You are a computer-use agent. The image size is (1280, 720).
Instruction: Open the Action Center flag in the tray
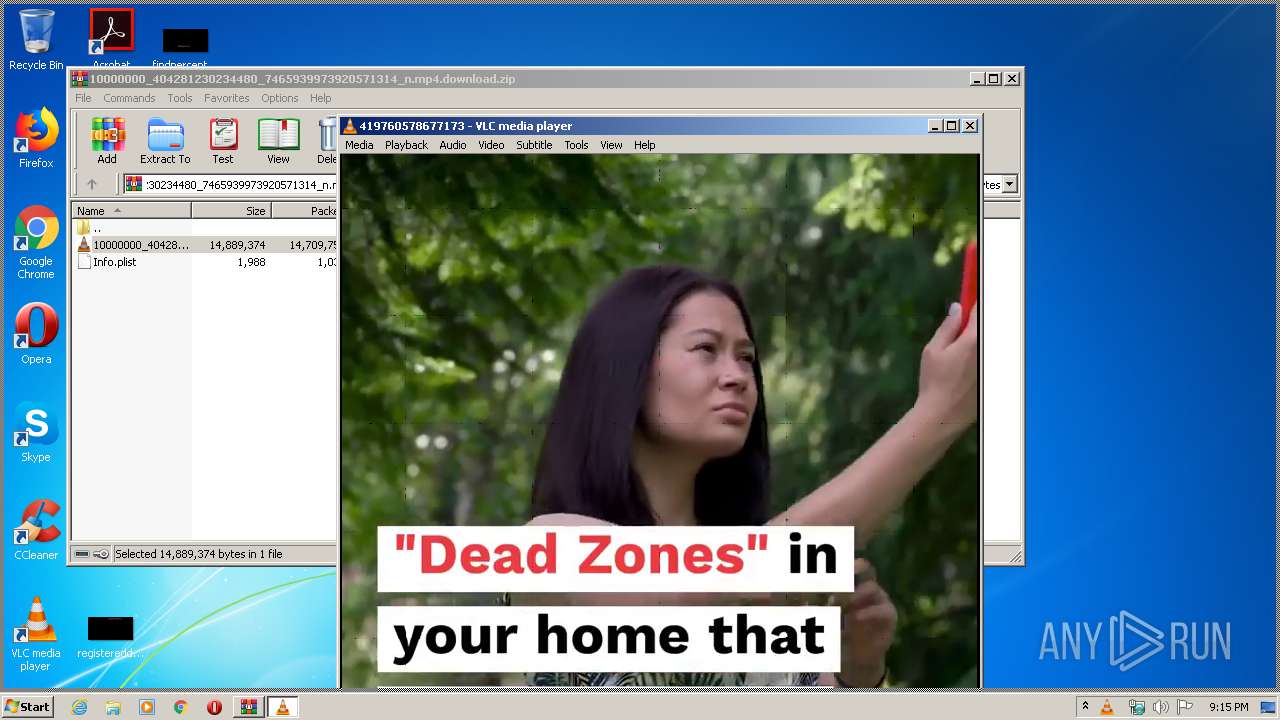point(1185,707)
